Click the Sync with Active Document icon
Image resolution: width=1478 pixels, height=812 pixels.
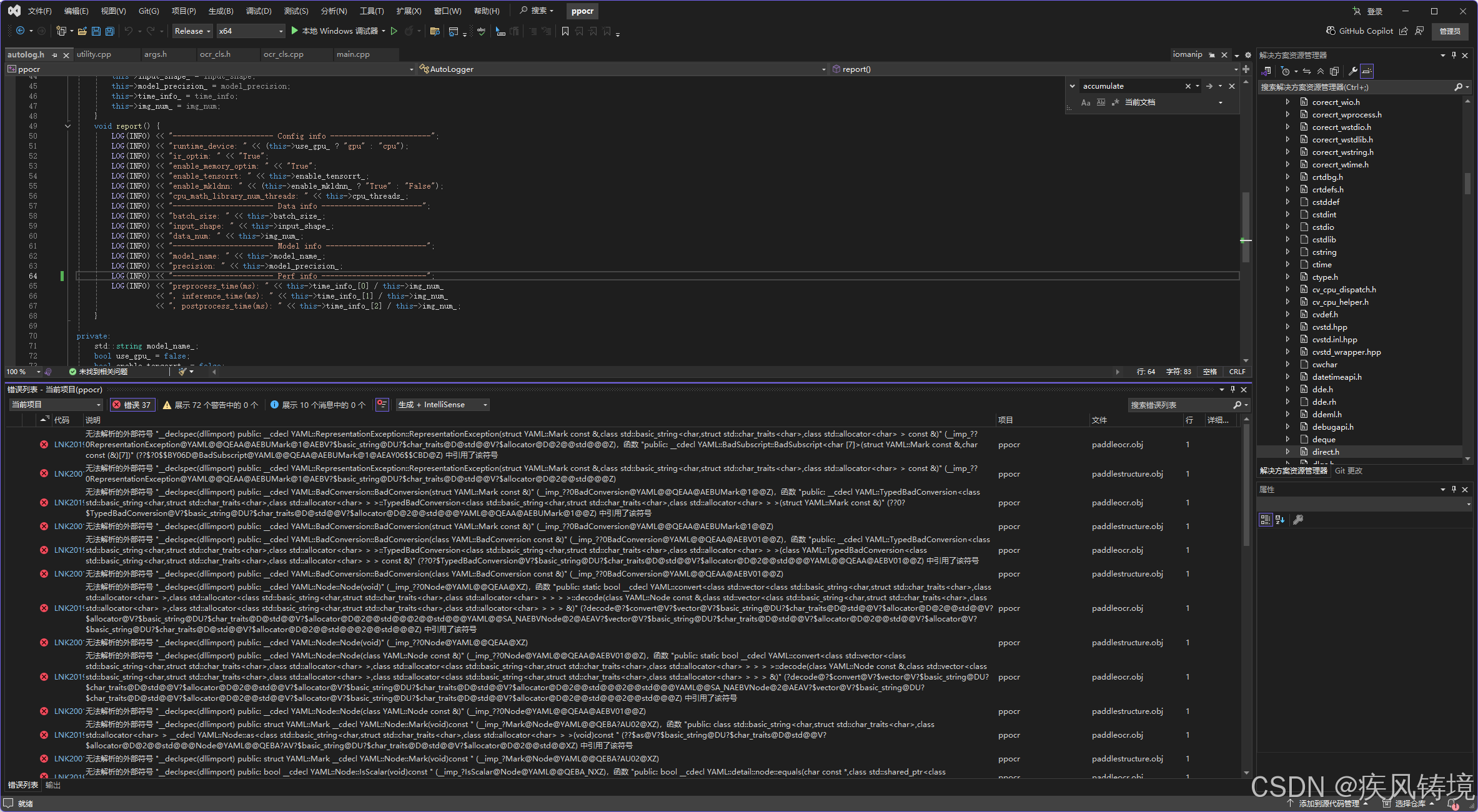point(1306,71)
